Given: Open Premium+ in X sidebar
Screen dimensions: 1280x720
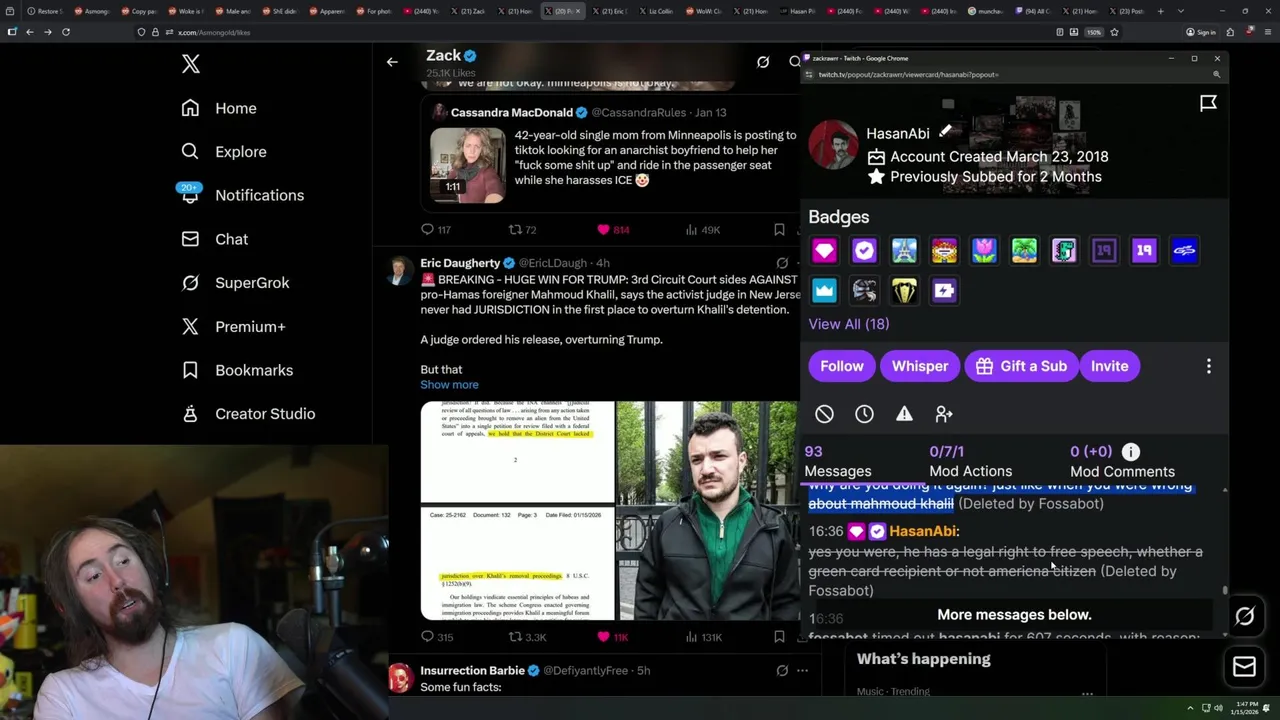Looking at the screenshot, I should click(233, 326).
